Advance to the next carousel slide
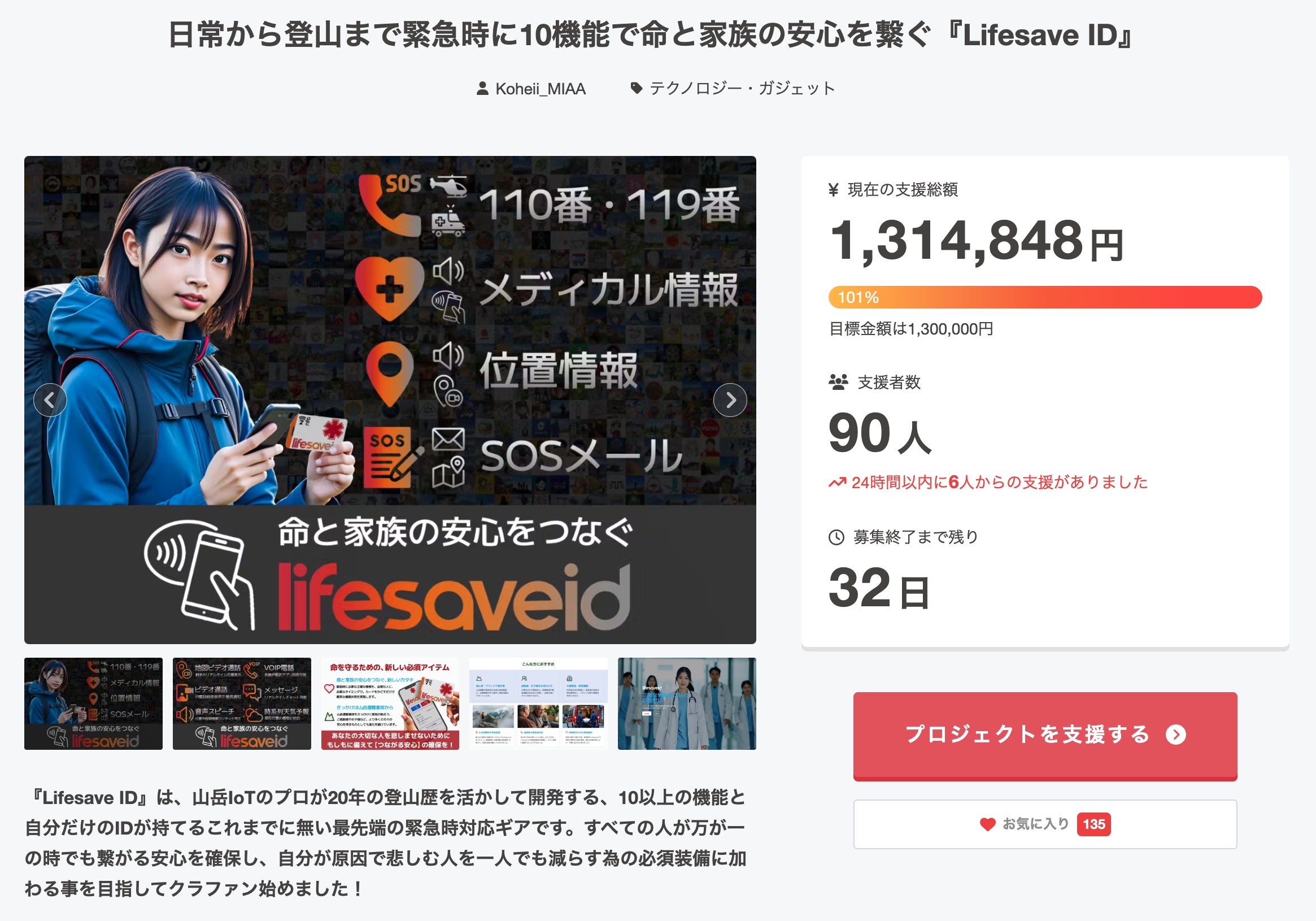1316x921 pixels. click(x=730, y=399)
